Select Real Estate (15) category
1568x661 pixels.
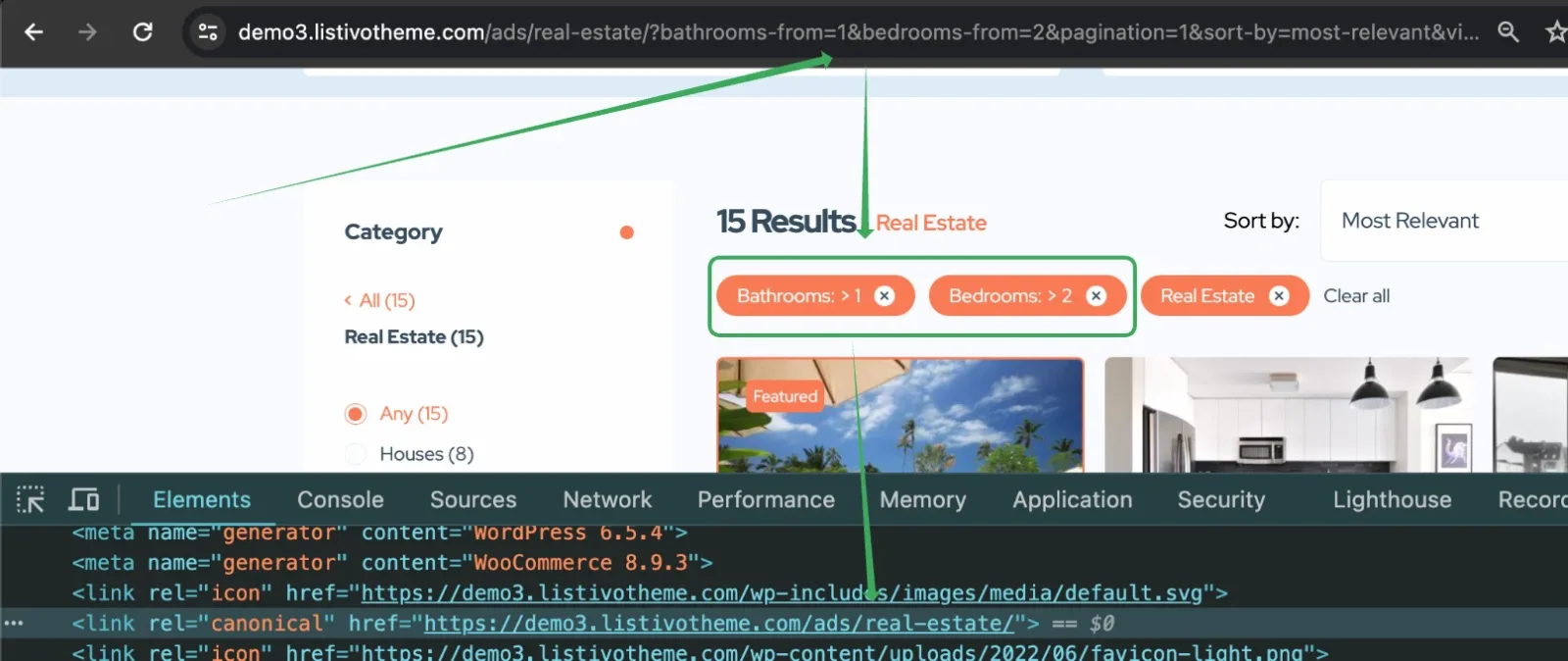(414, 337)
